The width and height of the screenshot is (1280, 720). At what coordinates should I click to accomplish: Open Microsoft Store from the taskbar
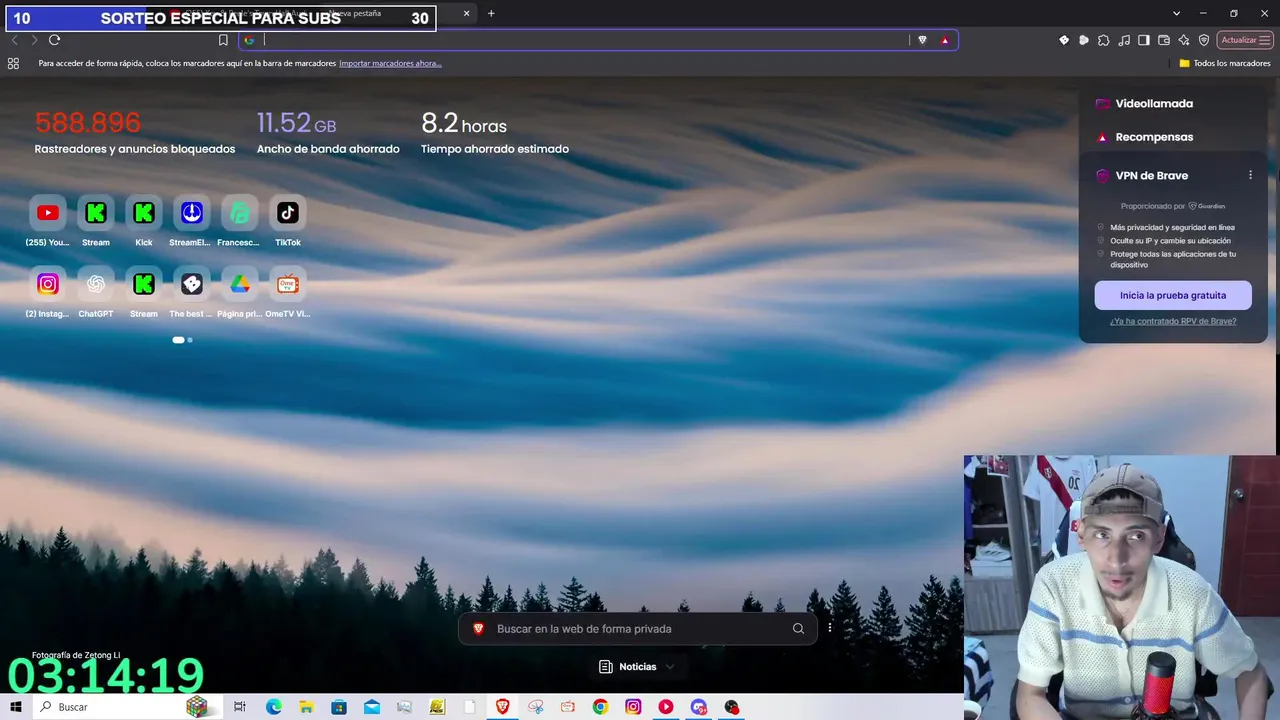(x=339, y=707)
